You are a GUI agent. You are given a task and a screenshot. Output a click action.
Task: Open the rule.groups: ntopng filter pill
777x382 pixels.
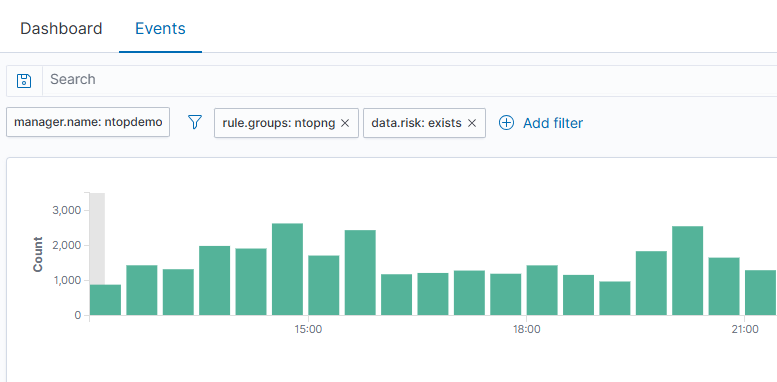pos(279,123)
